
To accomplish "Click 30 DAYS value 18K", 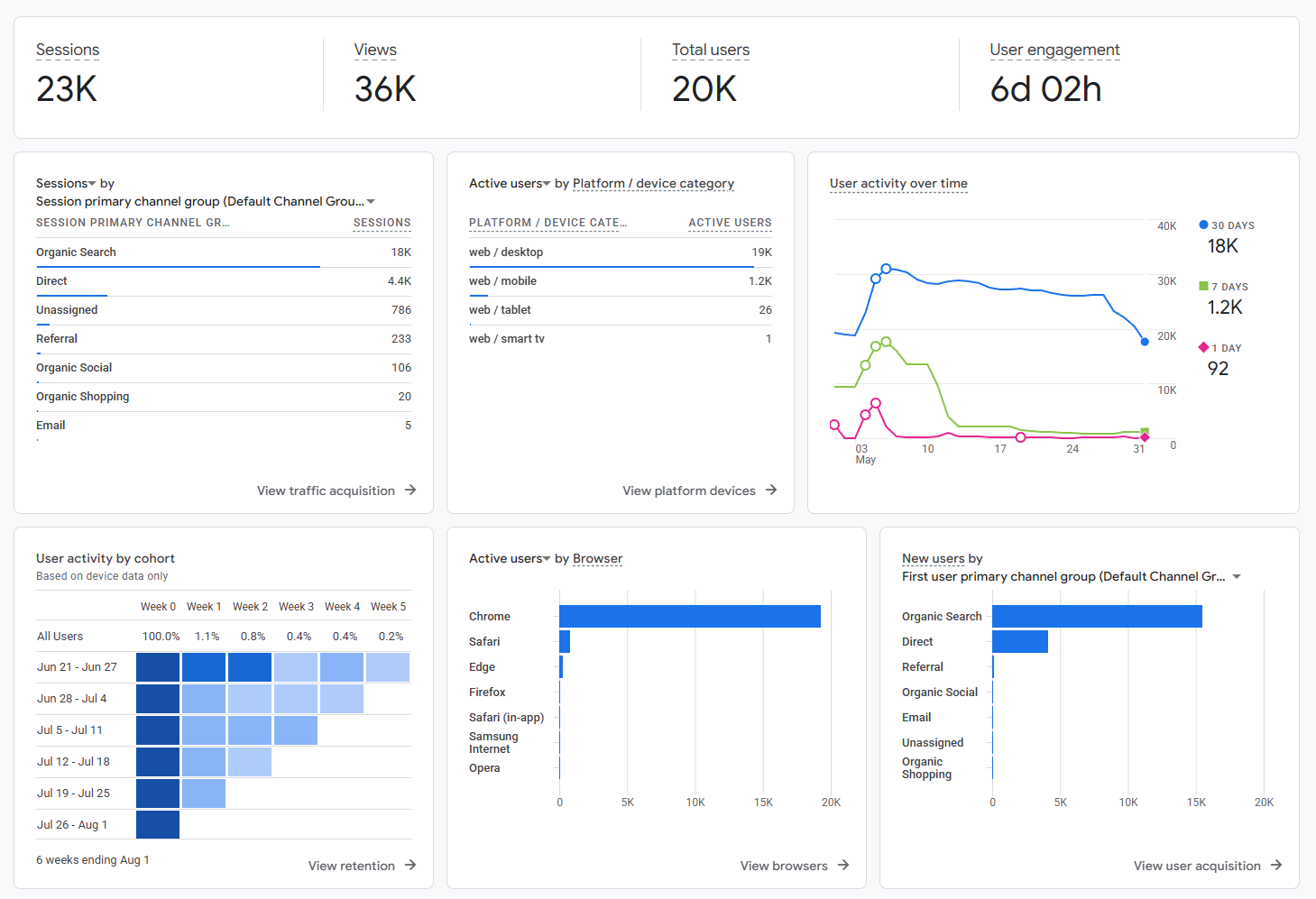I will (x=1223, y=246).
